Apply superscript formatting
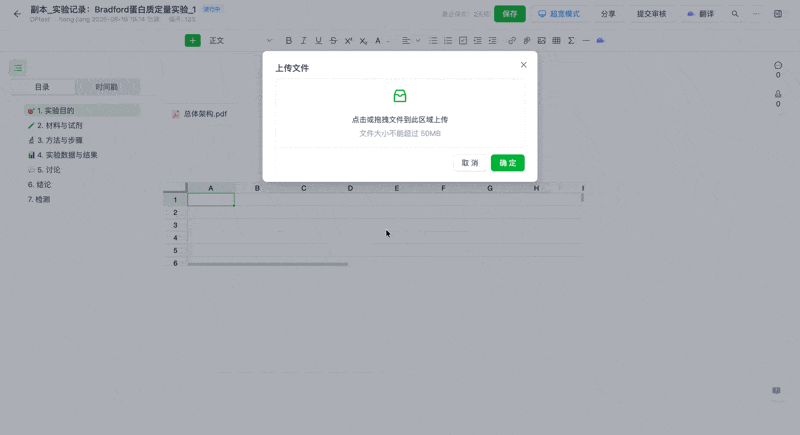Screen dimensions: 800x435 pos(348,40)
